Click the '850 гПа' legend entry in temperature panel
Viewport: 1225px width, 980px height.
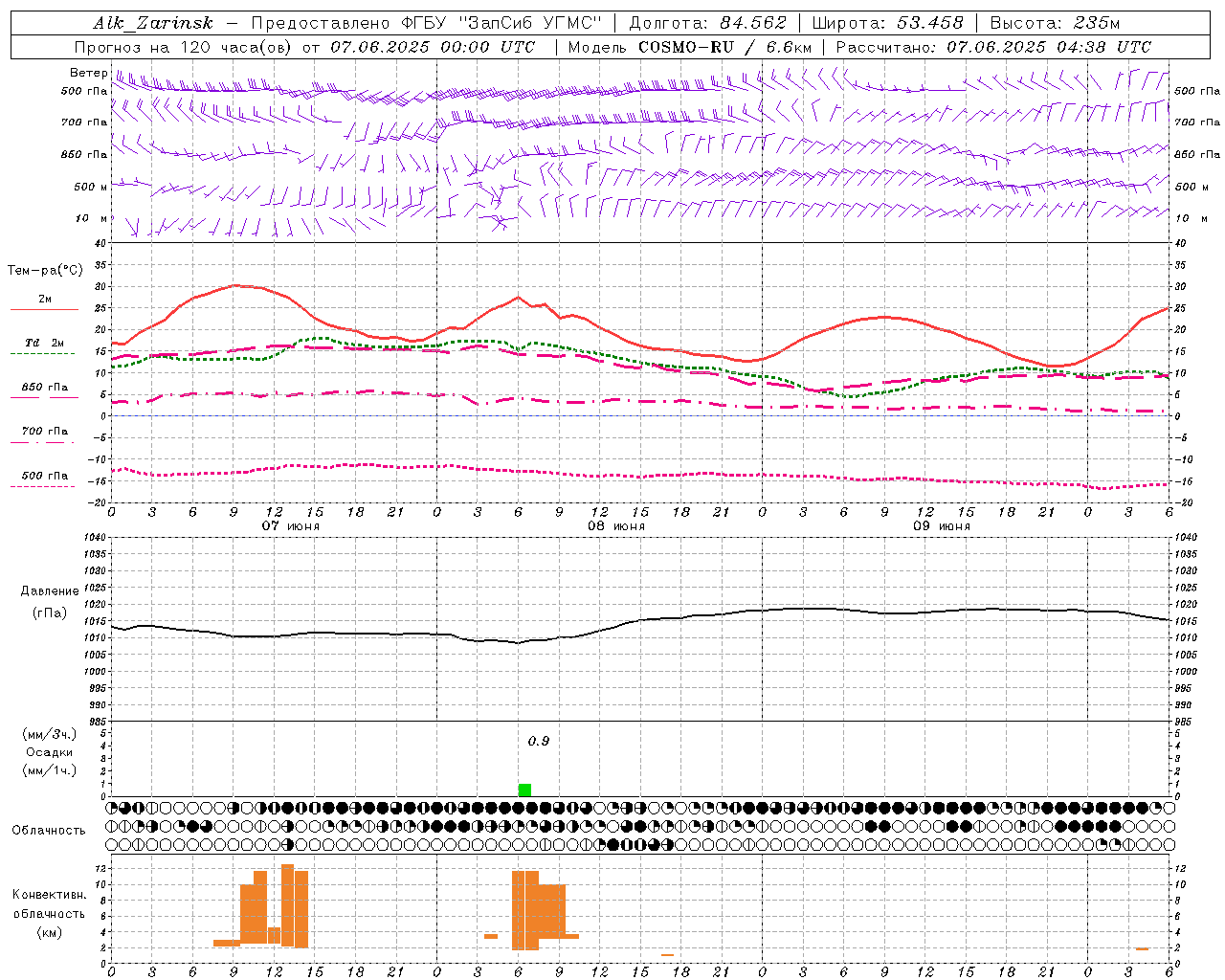[x=45, y=387]
